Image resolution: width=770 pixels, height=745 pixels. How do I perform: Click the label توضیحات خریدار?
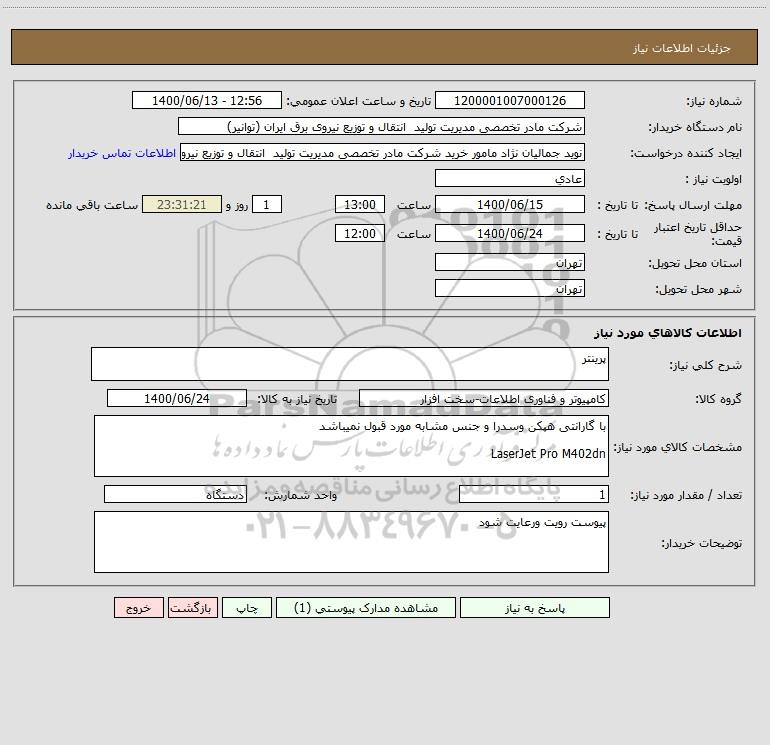click(701, 543)
